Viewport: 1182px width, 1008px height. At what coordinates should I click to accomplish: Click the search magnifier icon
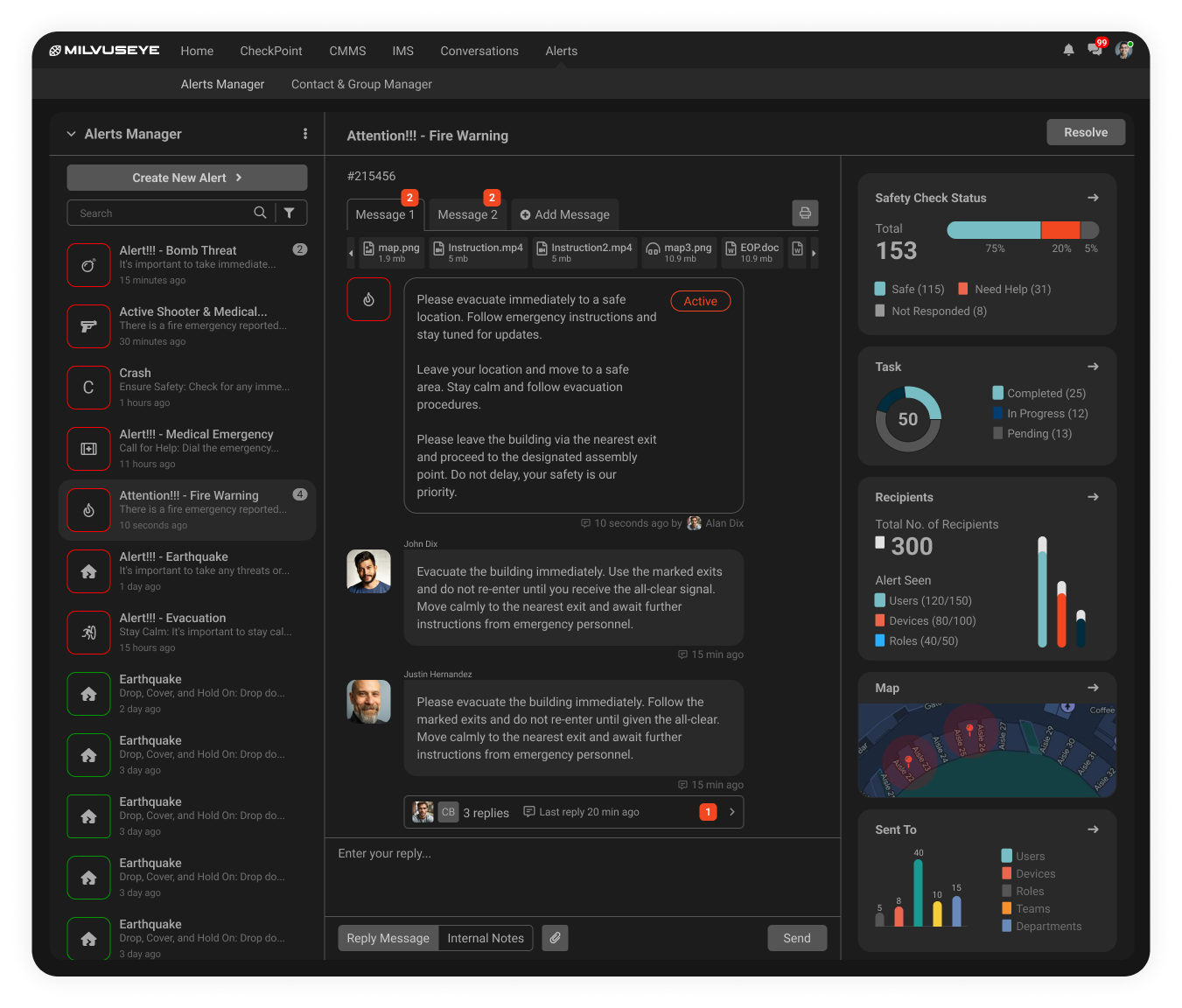pos(260,213)
